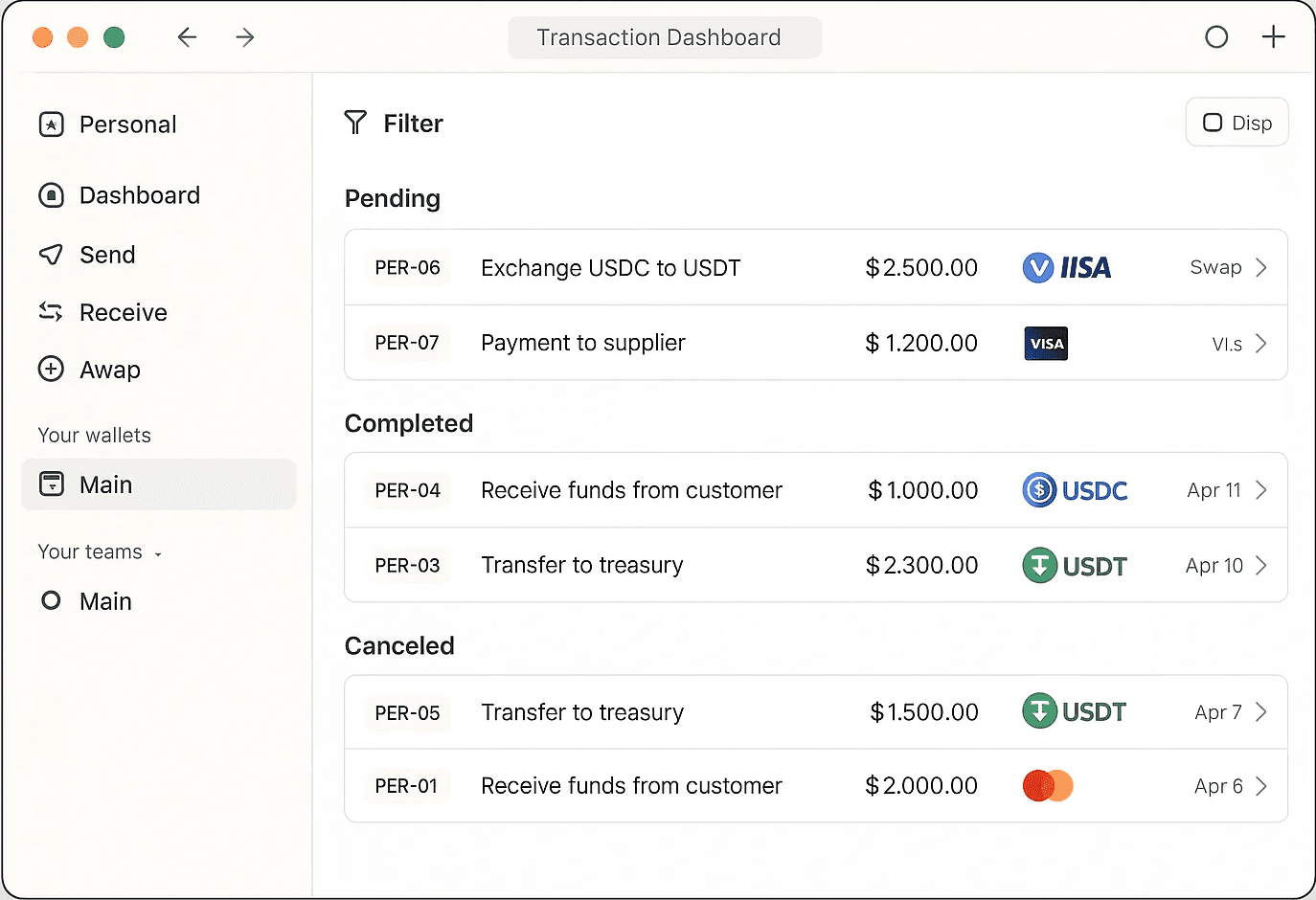Screen dimensions: 1316x900
Task: Open PER-03 details via chevron
Action: point(1260,565)
